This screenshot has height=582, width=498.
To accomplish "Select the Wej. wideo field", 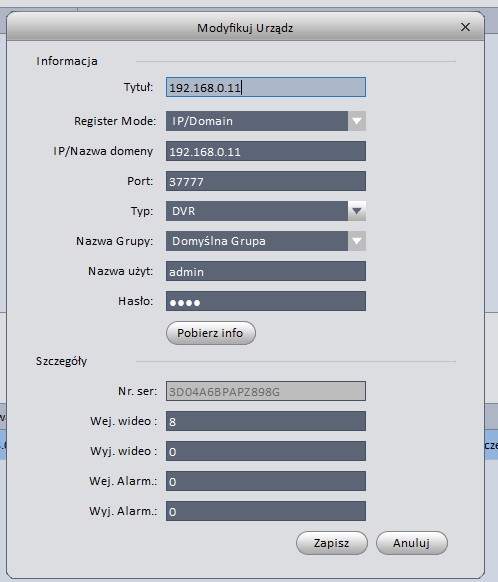I will (266, 421).
